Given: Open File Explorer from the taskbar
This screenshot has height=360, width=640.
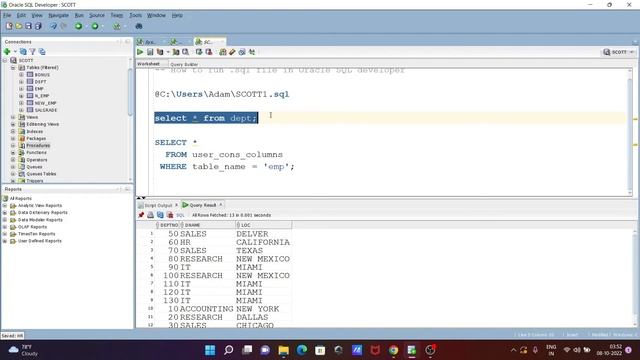Looking at the screenshot, I should coord(283,350).
